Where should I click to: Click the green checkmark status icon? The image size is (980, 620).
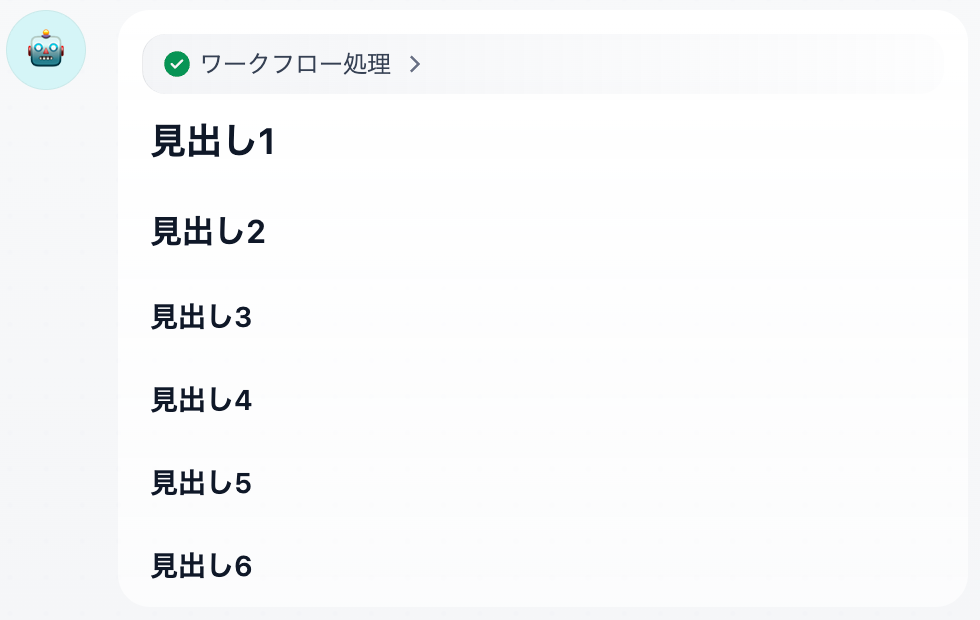click(177, 64)
